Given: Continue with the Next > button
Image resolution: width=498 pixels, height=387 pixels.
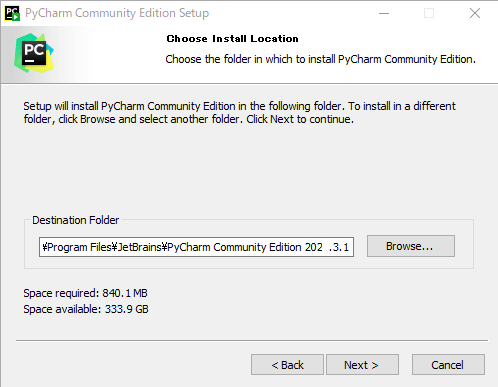Looking at the screenshot, I should [362, 365].
